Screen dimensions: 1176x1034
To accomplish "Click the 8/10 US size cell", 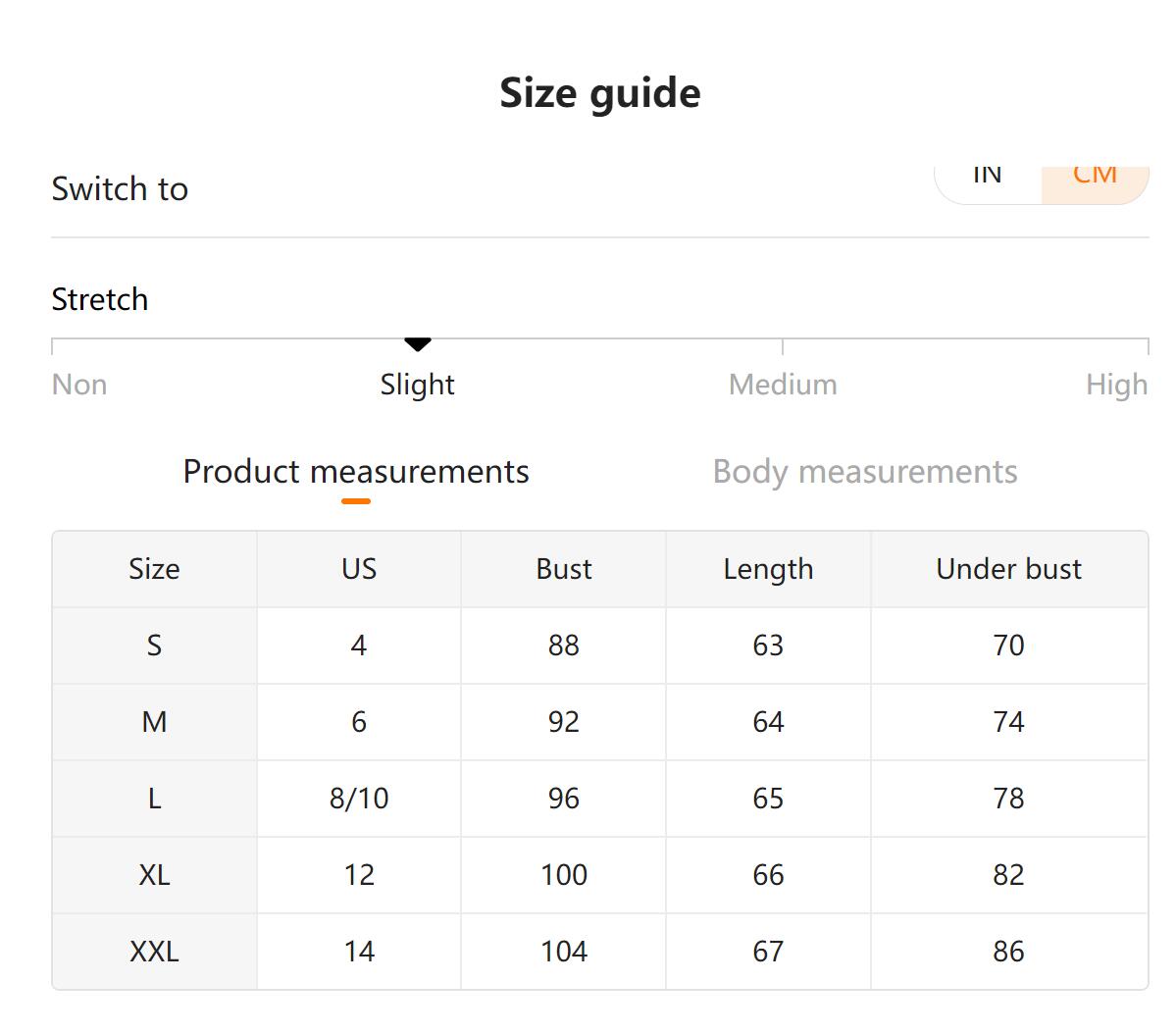I will pos(359,800).
